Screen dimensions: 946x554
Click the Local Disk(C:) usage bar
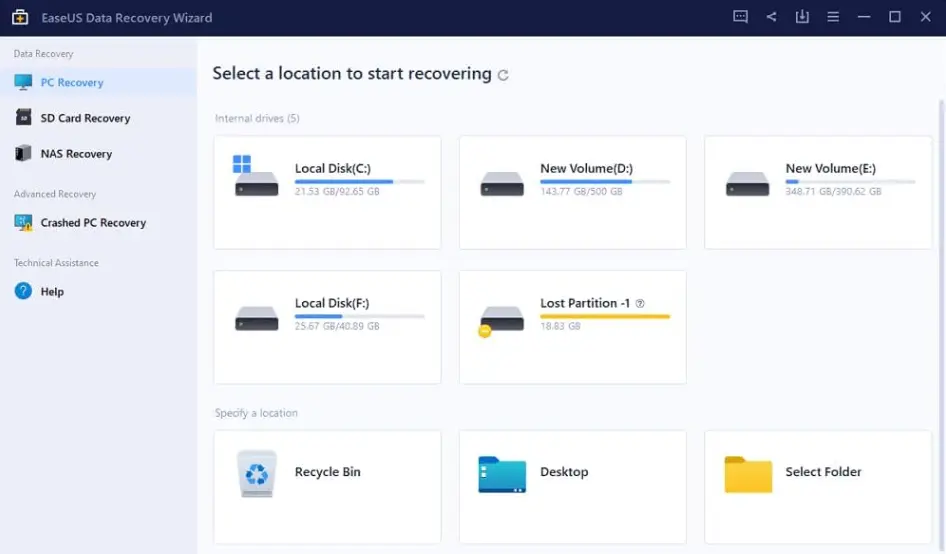pyautogui.click(x=360, y=181)
